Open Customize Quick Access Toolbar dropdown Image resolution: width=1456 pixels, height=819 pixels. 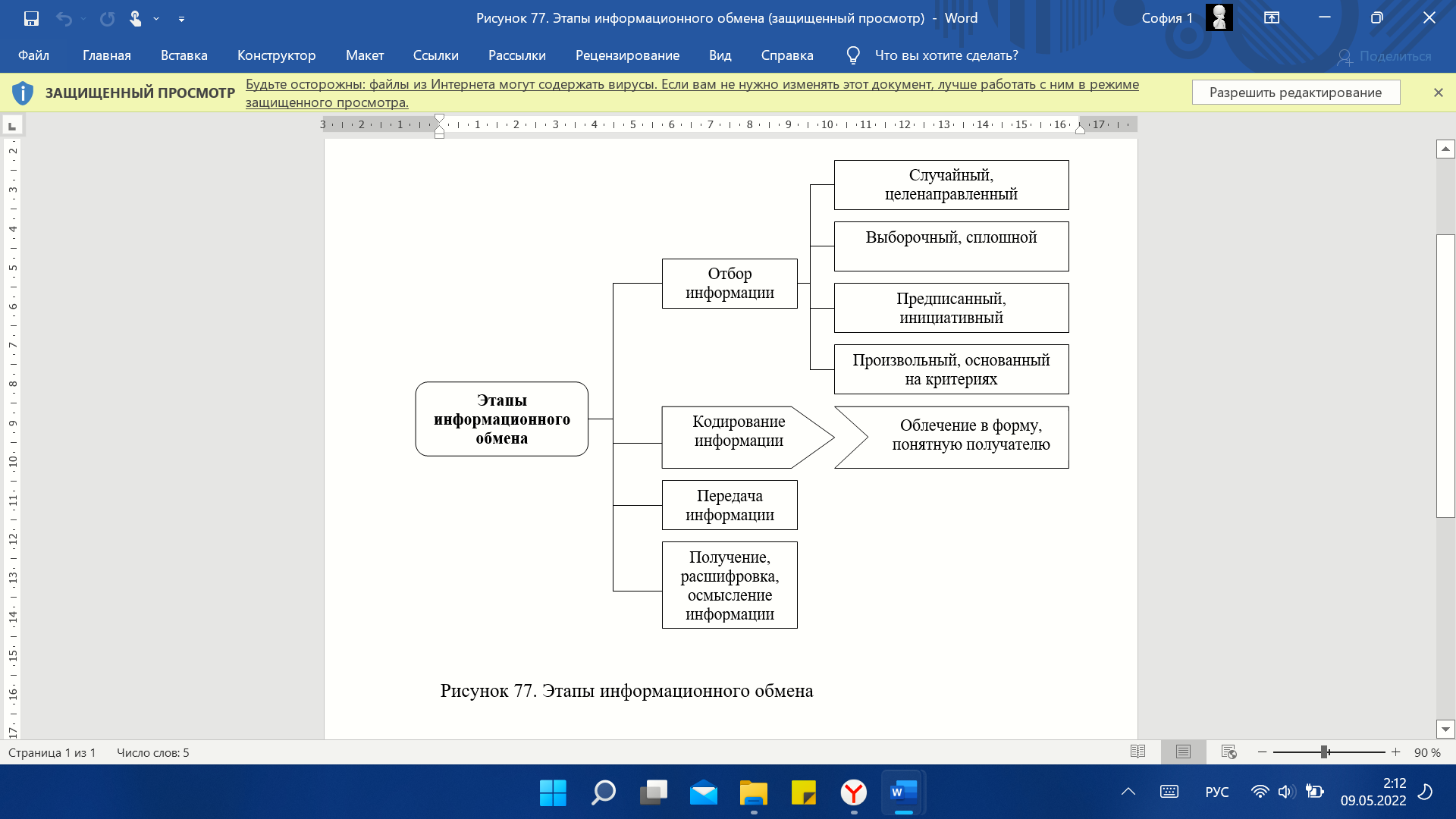click(181, 18)
